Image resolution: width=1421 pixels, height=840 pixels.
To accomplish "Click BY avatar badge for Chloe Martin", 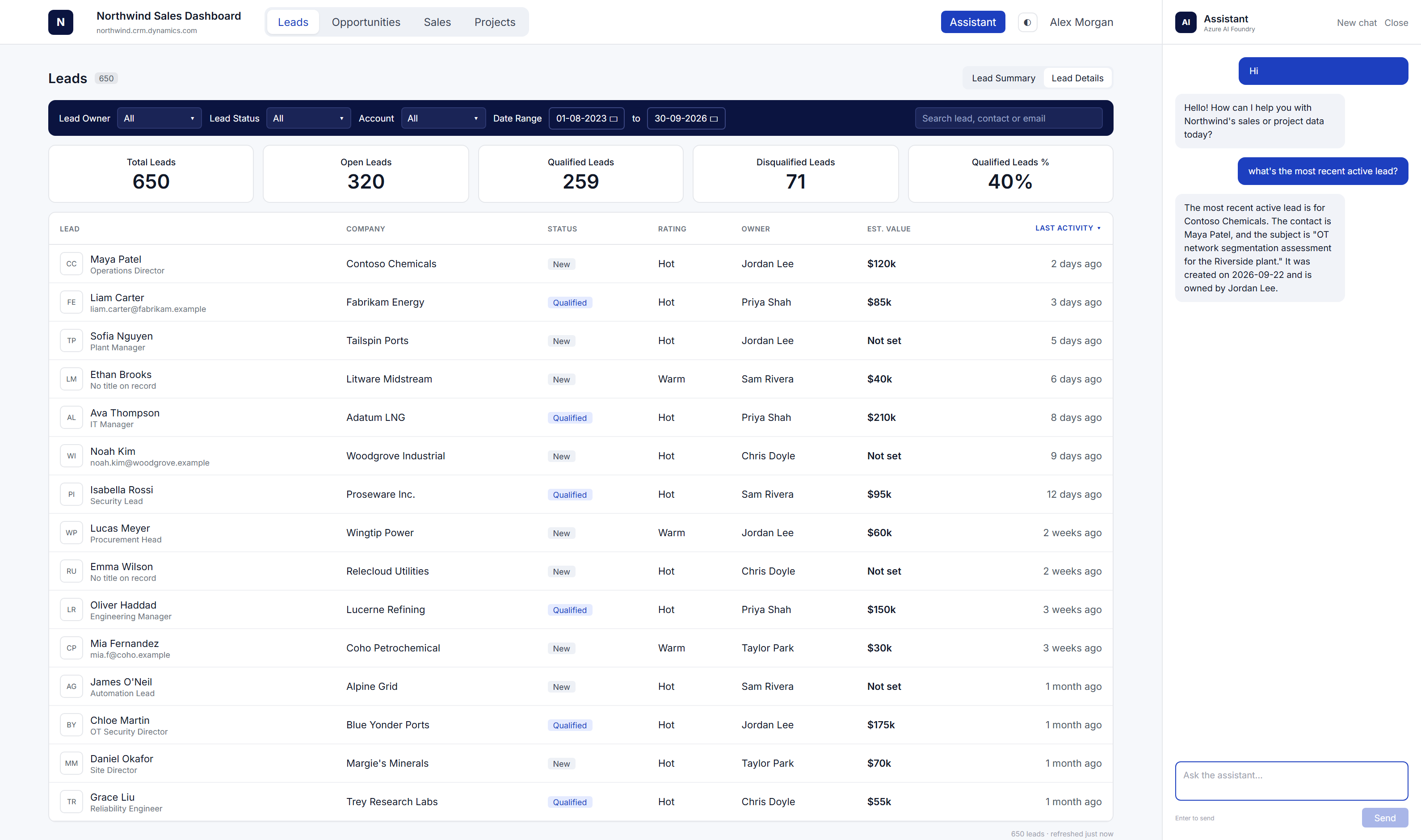I will tap(71, 725).
